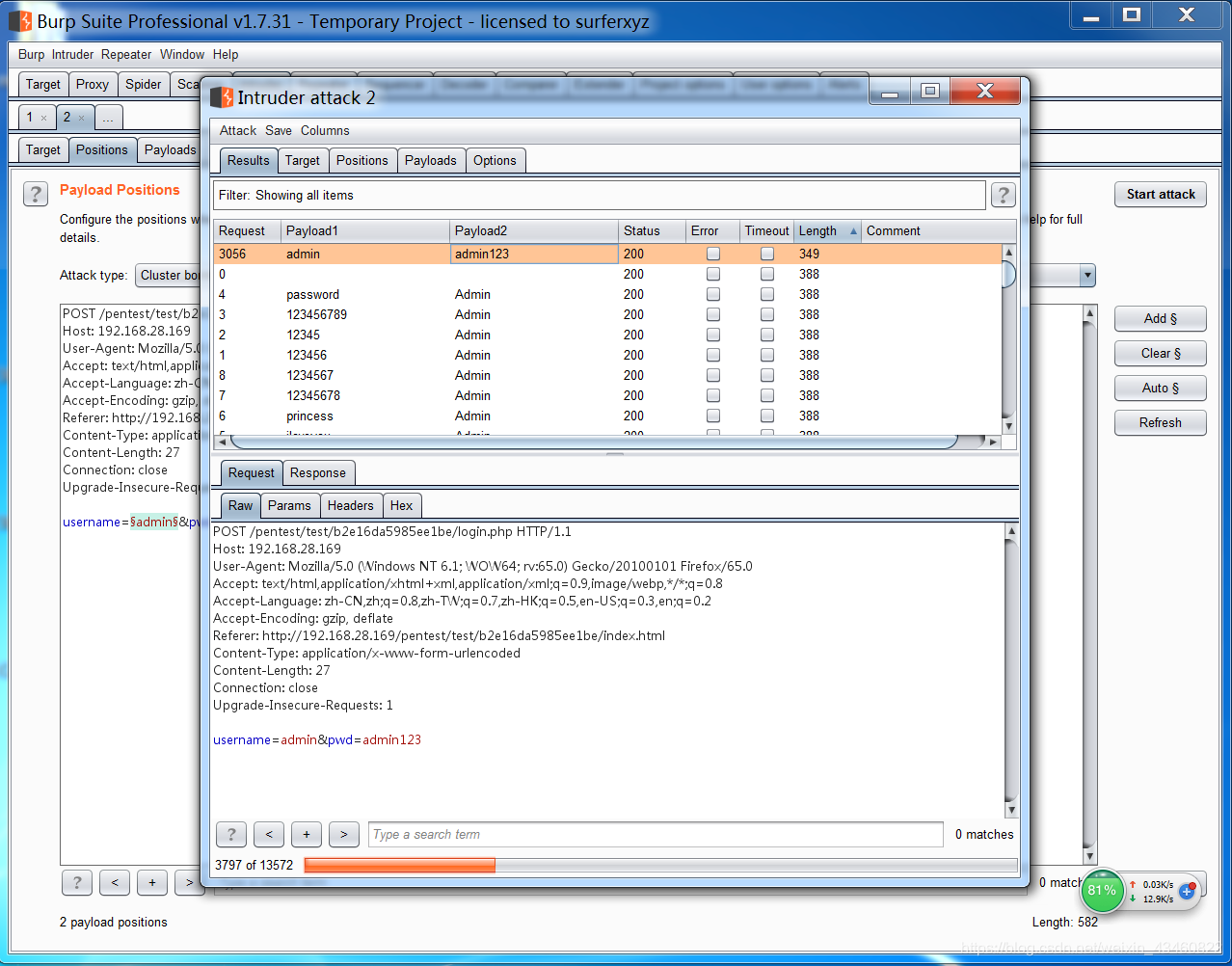Click the network speed 81% widget
The height and width of the screenshot is (966, 1232).
pos(1102,890)
